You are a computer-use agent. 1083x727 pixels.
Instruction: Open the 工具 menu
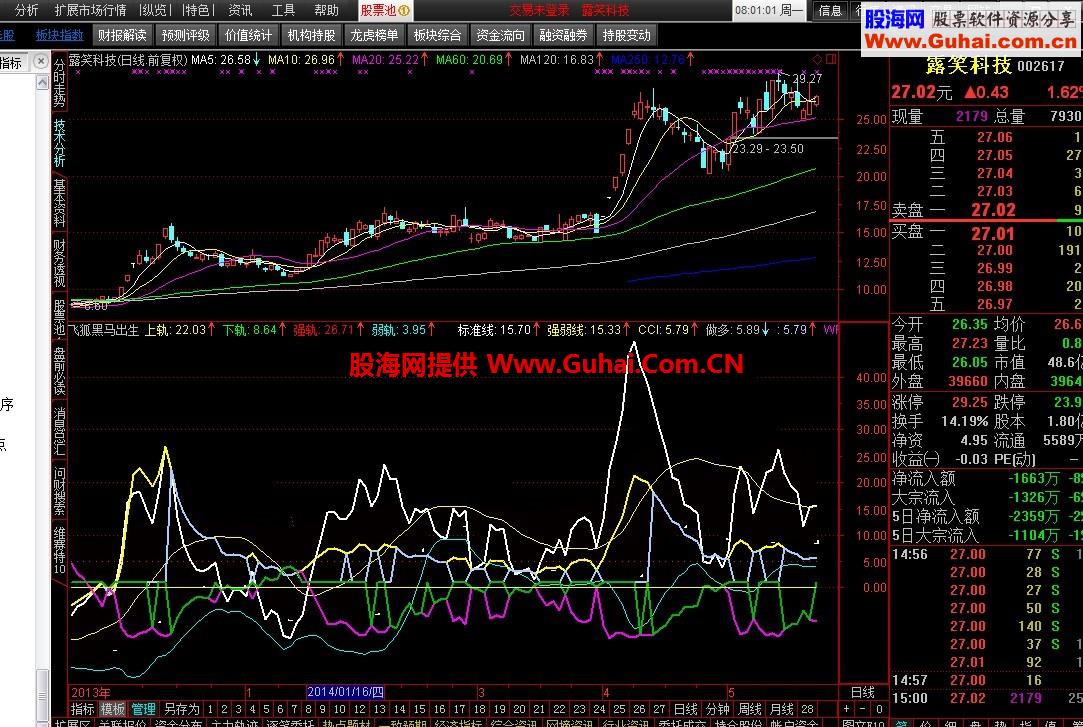[x=282, y=10]
